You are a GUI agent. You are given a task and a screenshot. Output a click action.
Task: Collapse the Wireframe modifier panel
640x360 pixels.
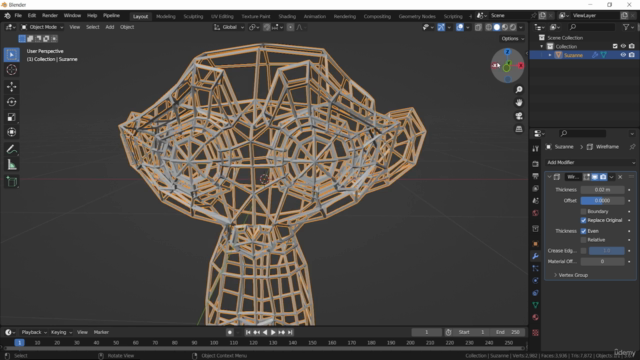pos(549,177)
